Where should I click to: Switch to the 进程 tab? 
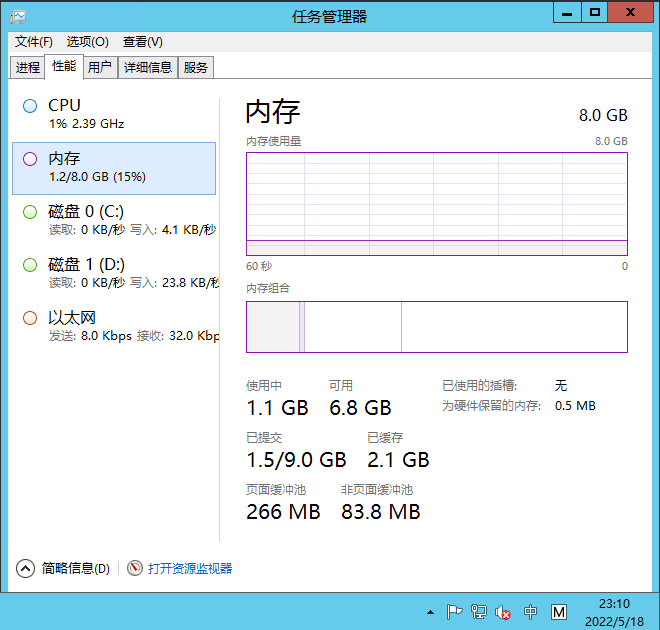(x=28, y=68)
